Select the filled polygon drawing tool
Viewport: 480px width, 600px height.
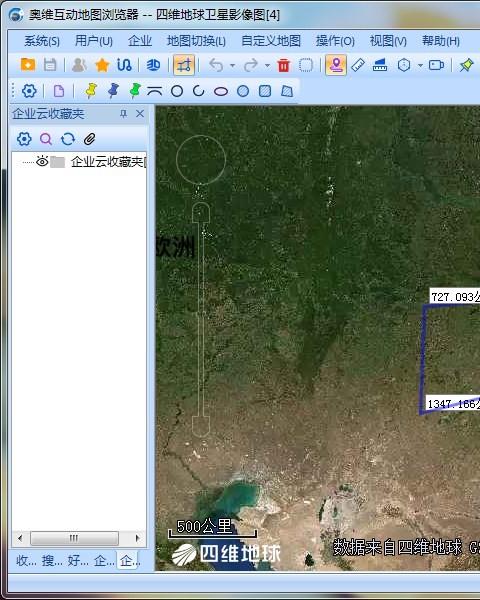point(287,91)
